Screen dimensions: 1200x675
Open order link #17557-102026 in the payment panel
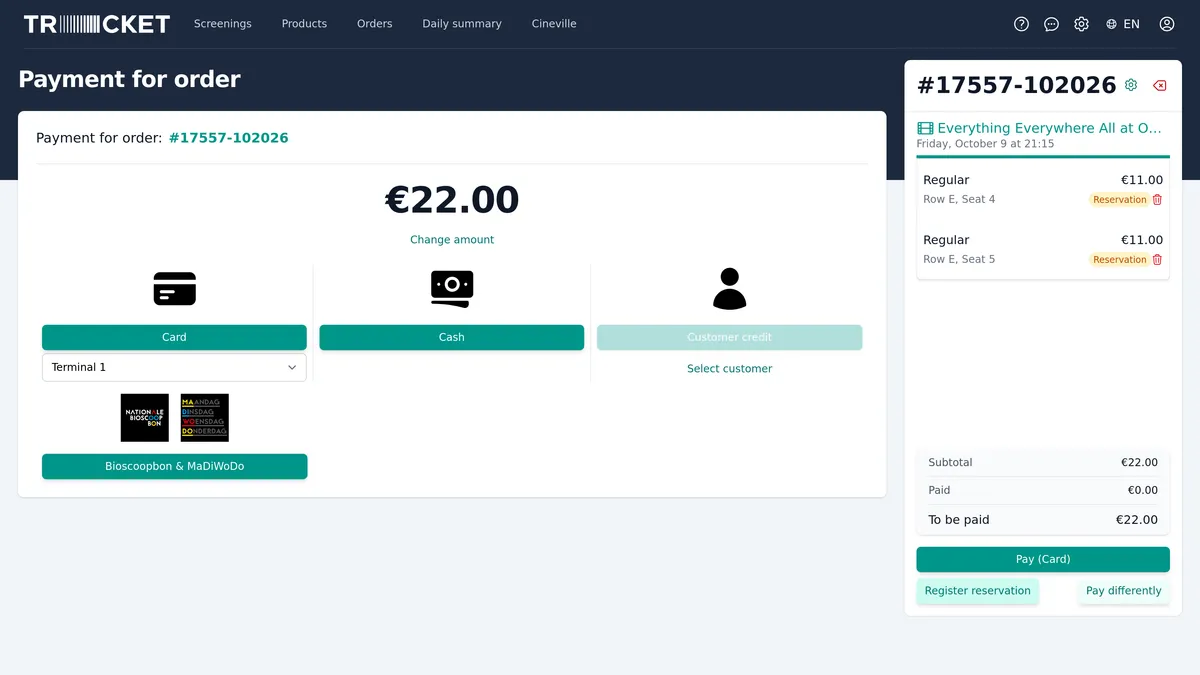click(229, 138)
